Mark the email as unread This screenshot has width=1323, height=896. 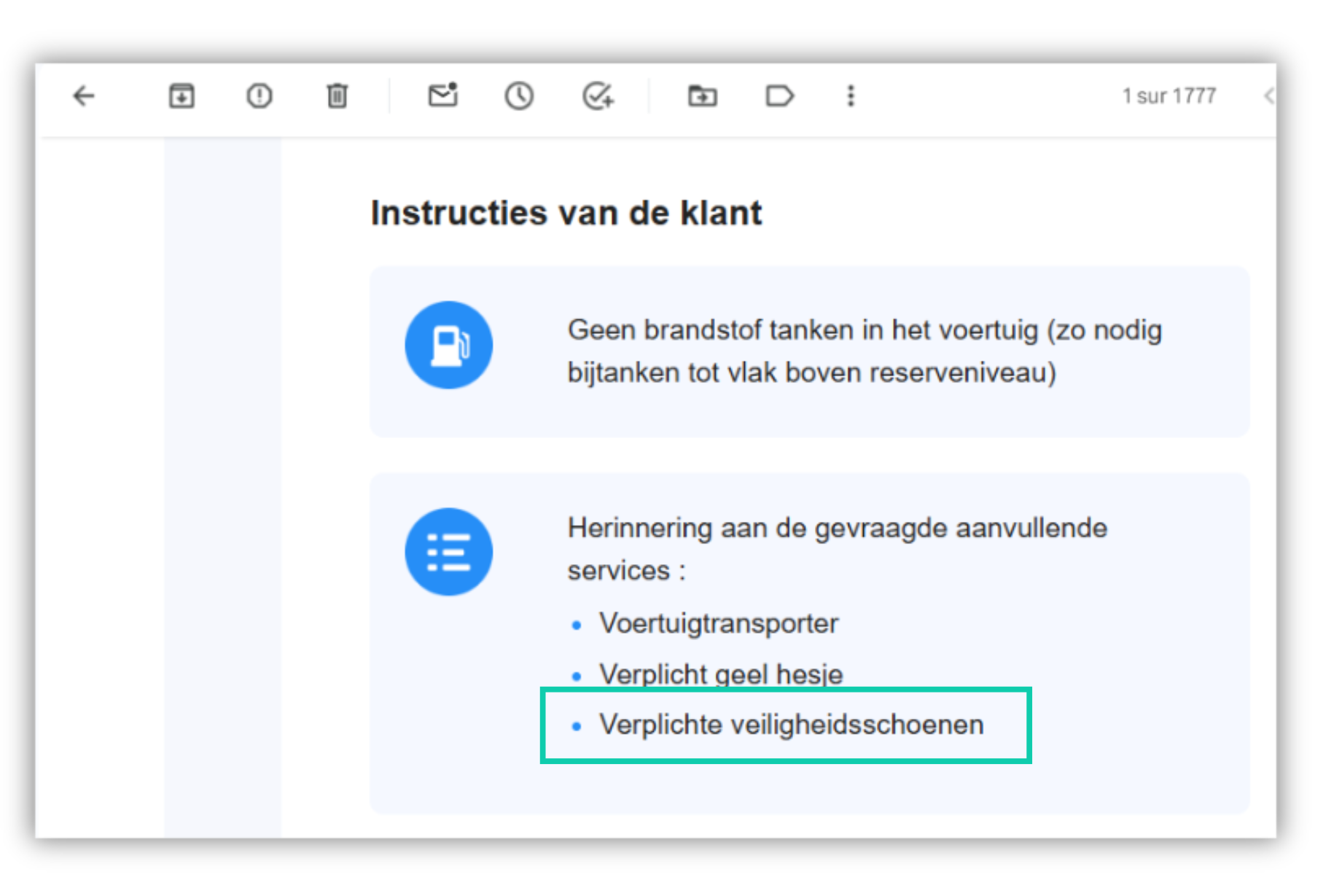[x=442, y=95]
